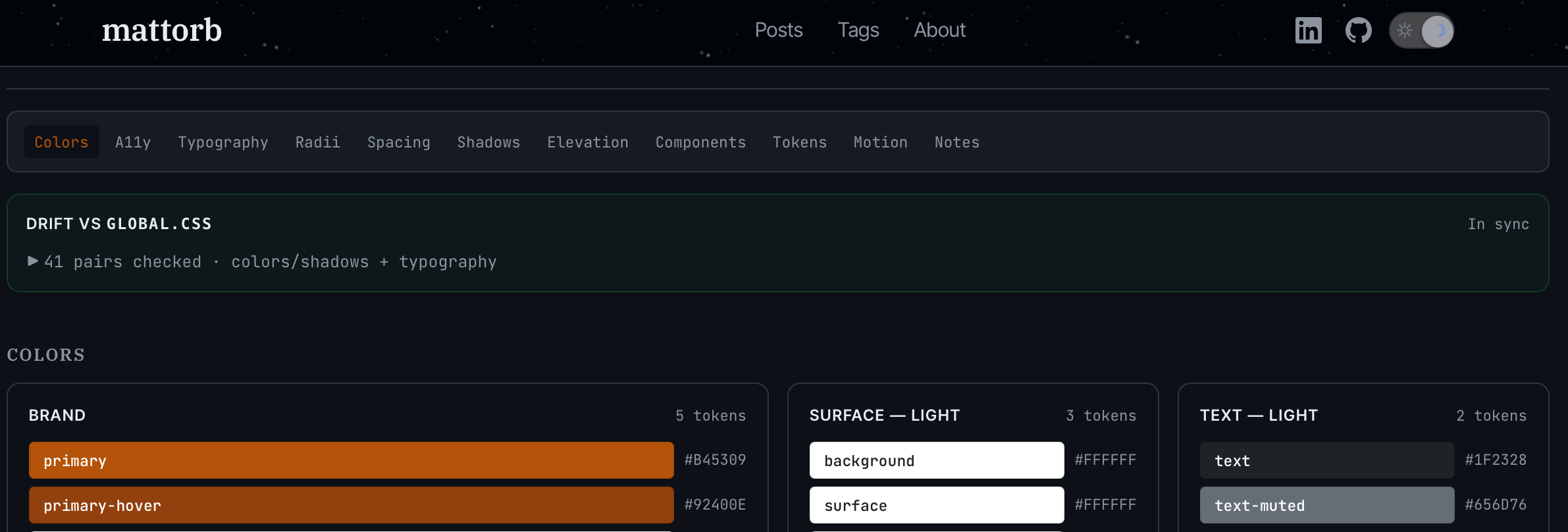
Task: Switch to the Elevation tab
Action: coord(588,142)
